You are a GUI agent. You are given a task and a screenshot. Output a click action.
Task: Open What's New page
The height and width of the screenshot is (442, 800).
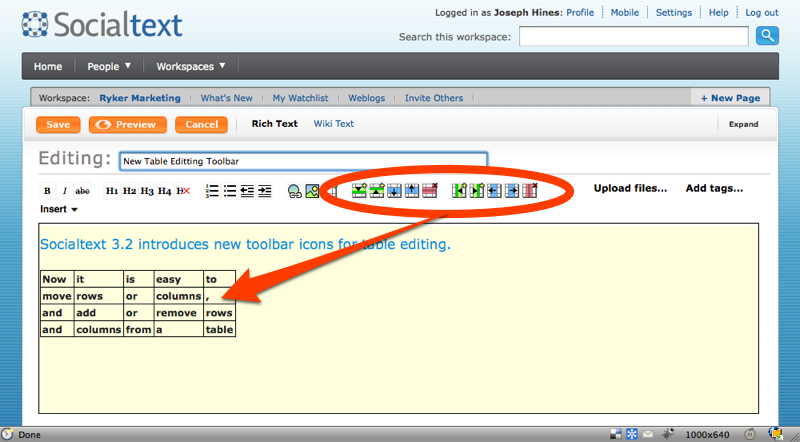227,98
